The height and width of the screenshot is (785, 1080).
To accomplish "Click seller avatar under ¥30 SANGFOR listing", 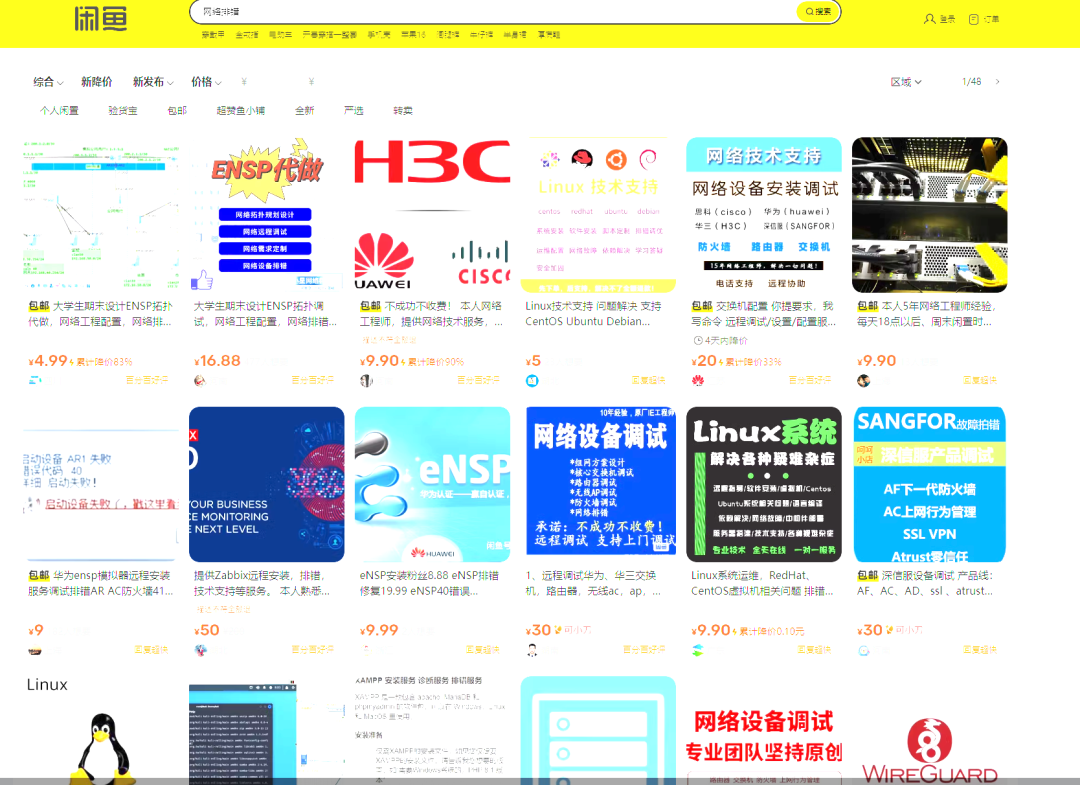I will point(864,650).
